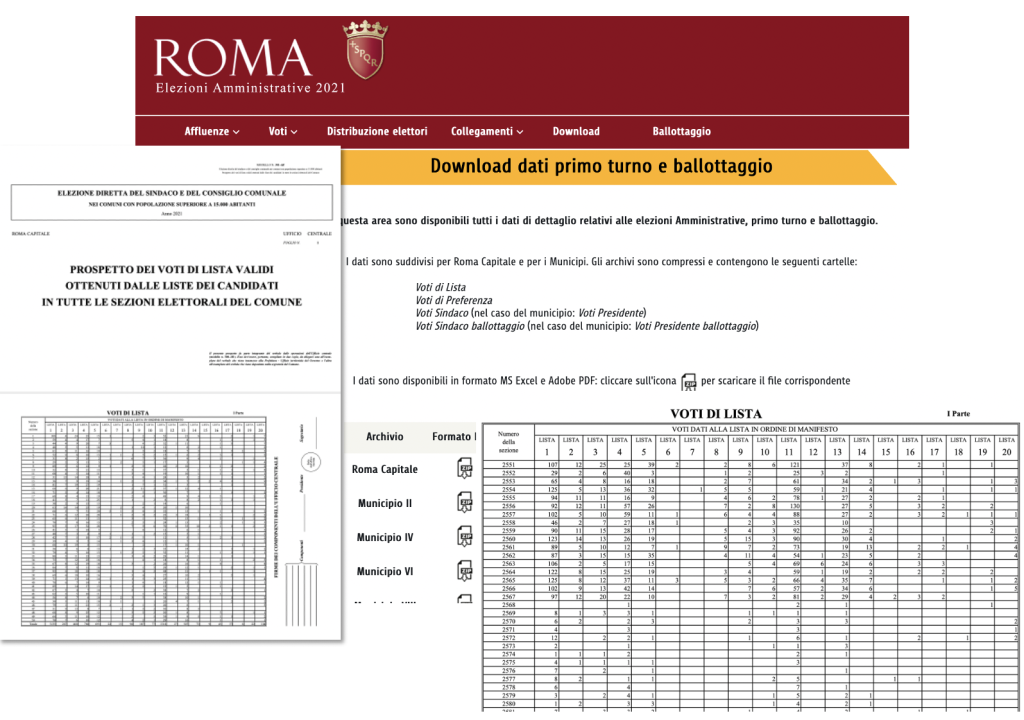Select the Municipio II archive name

click(385, 503)
